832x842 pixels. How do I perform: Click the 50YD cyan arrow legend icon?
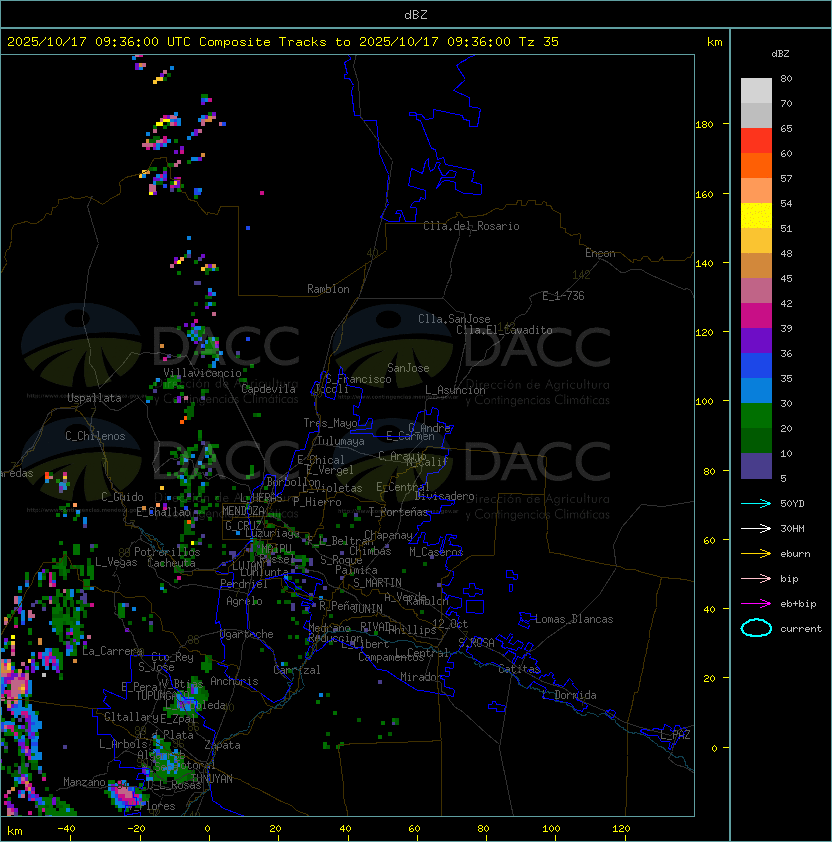click(x=756, y=504)
